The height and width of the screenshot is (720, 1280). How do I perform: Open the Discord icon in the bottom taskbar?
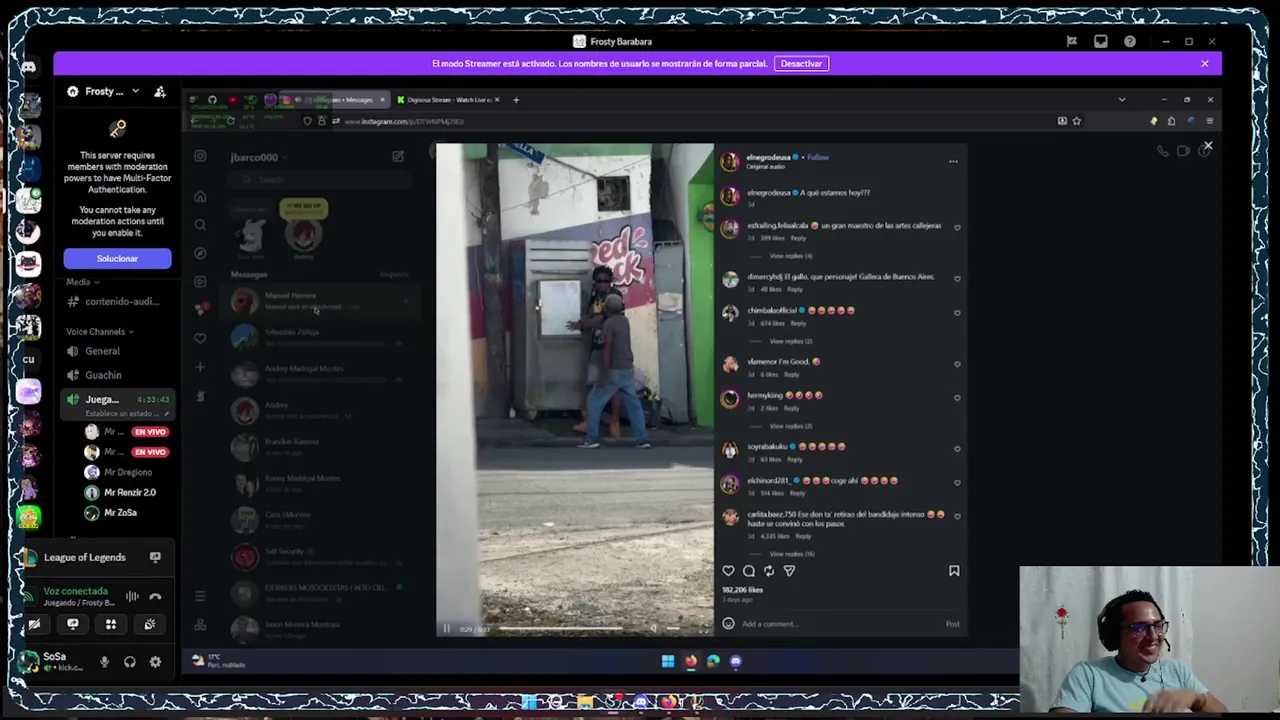point(641,703)
